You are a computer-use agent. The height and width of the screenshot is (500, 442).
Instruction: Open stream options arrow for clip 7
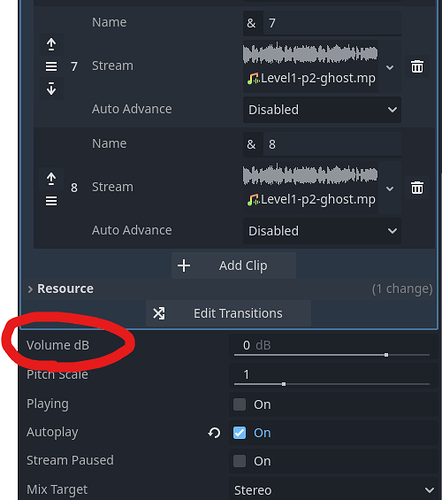[x=390, y=67]
